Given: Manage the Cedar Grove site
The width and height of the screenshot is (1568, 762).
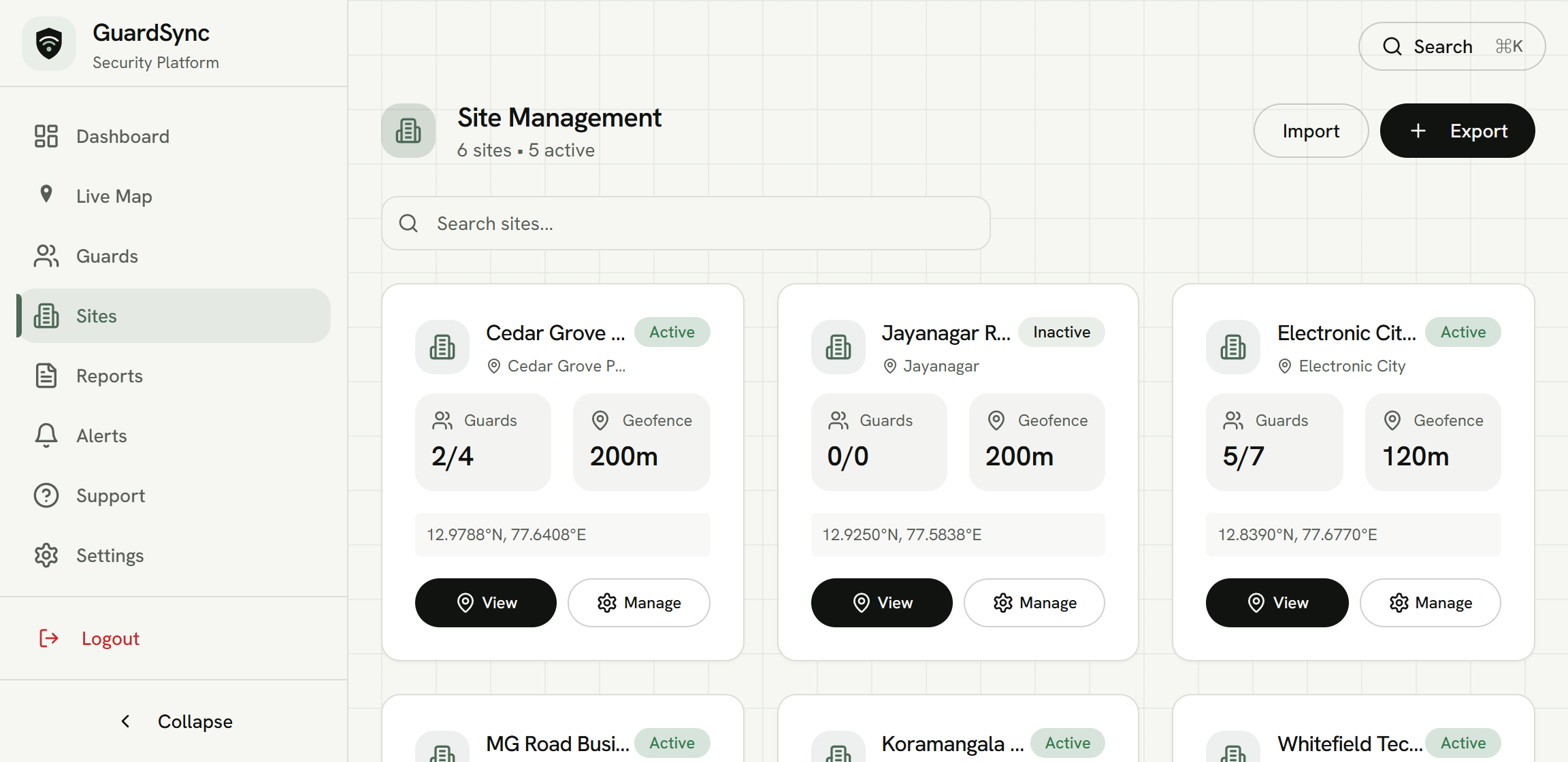Looking at the screenshot, I should [x=639, y=603].
